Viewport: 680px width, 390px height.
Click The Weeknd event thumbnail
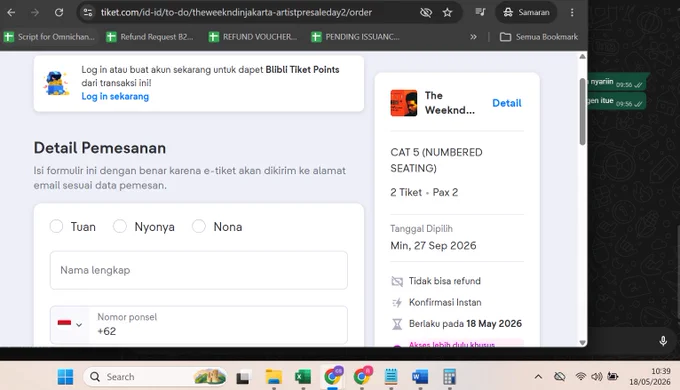404,103
